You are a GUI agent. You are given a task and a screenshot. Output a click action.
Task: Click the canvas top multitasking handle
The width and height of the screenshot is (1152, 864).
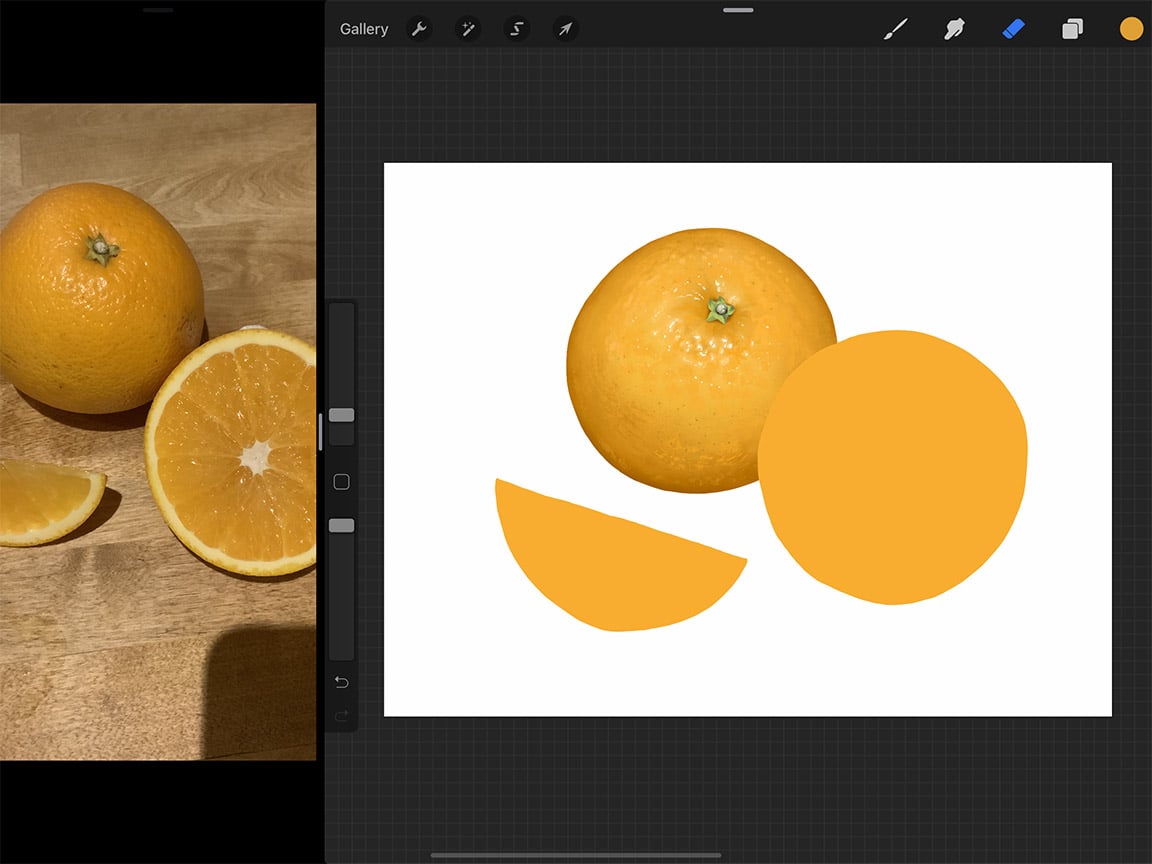[x=737, y=10]
